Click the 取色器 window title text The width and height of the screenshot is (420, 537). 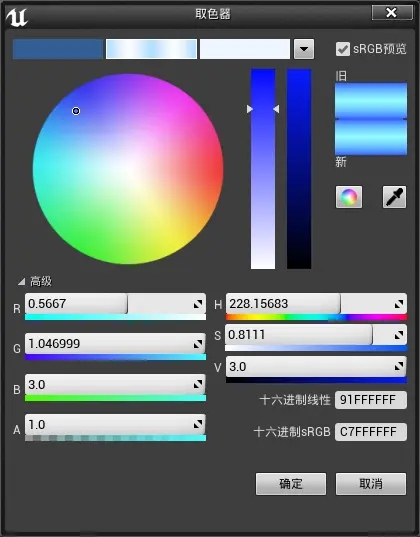pyautogui.click(x=213, y=14)
